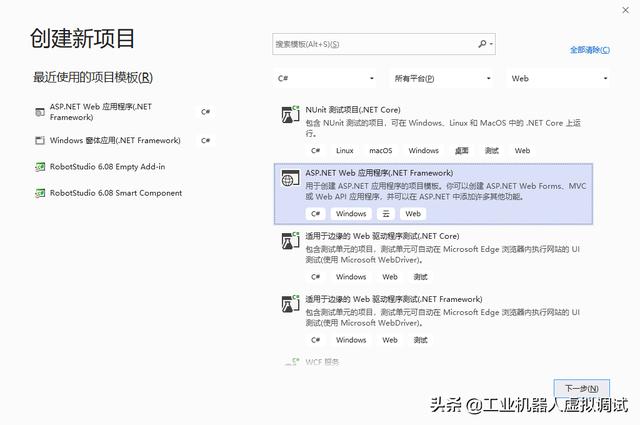The width and height of the screenshot is (640, 425).
Task: Click the Web driver test (.NET Core) icon
Action: (290, 241)
